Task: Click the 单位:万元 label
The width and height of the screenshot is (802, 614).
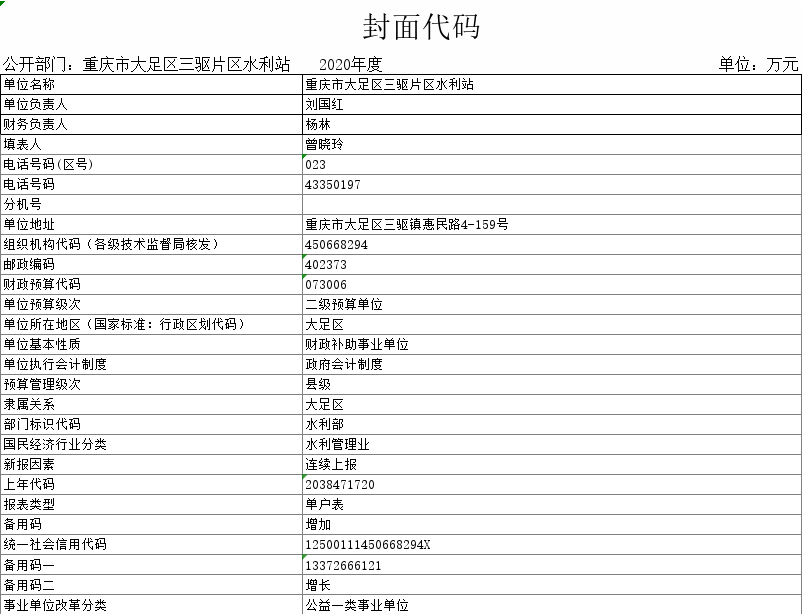Action: 759,64
